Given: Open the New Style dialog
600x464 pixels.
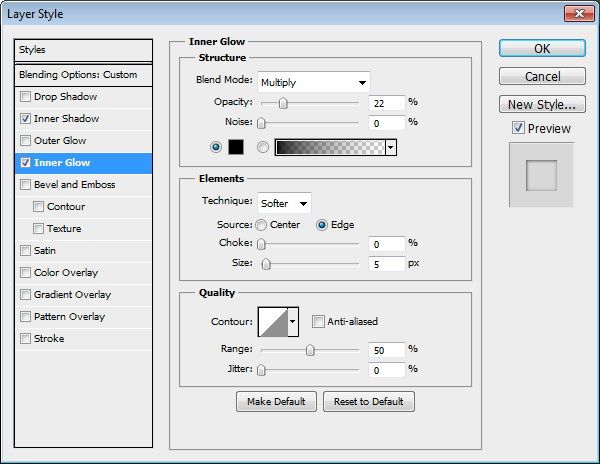Looking at the screenshot, I should pyautogui.click(x=542, y=104).
